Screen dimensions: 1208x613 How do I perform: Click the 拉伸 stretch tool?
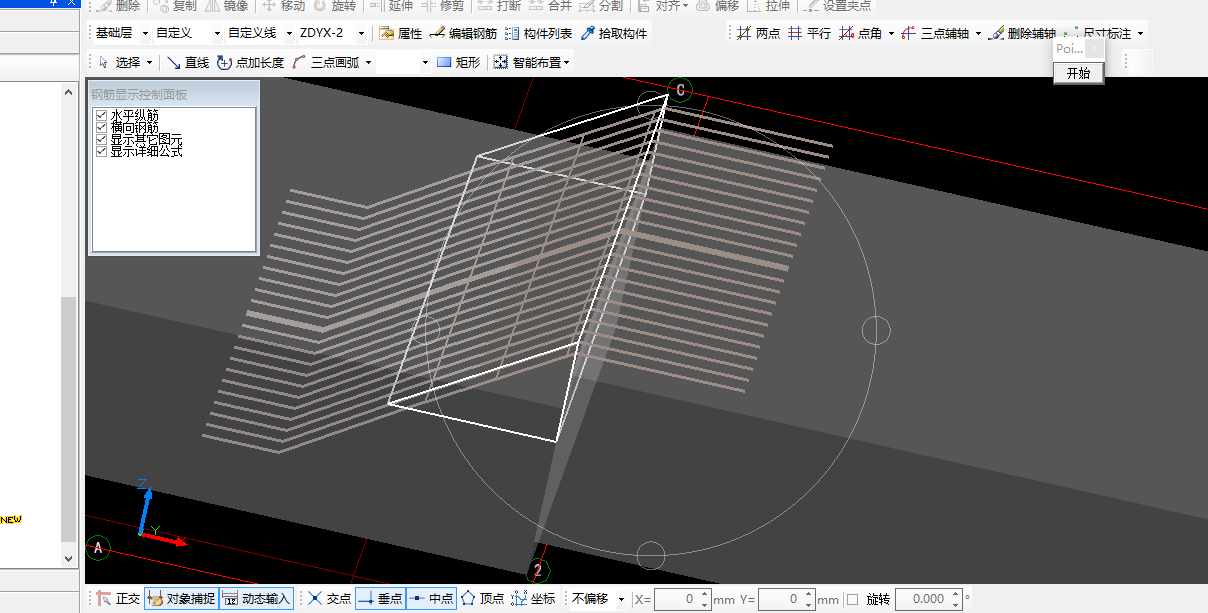tap(769, 5)
